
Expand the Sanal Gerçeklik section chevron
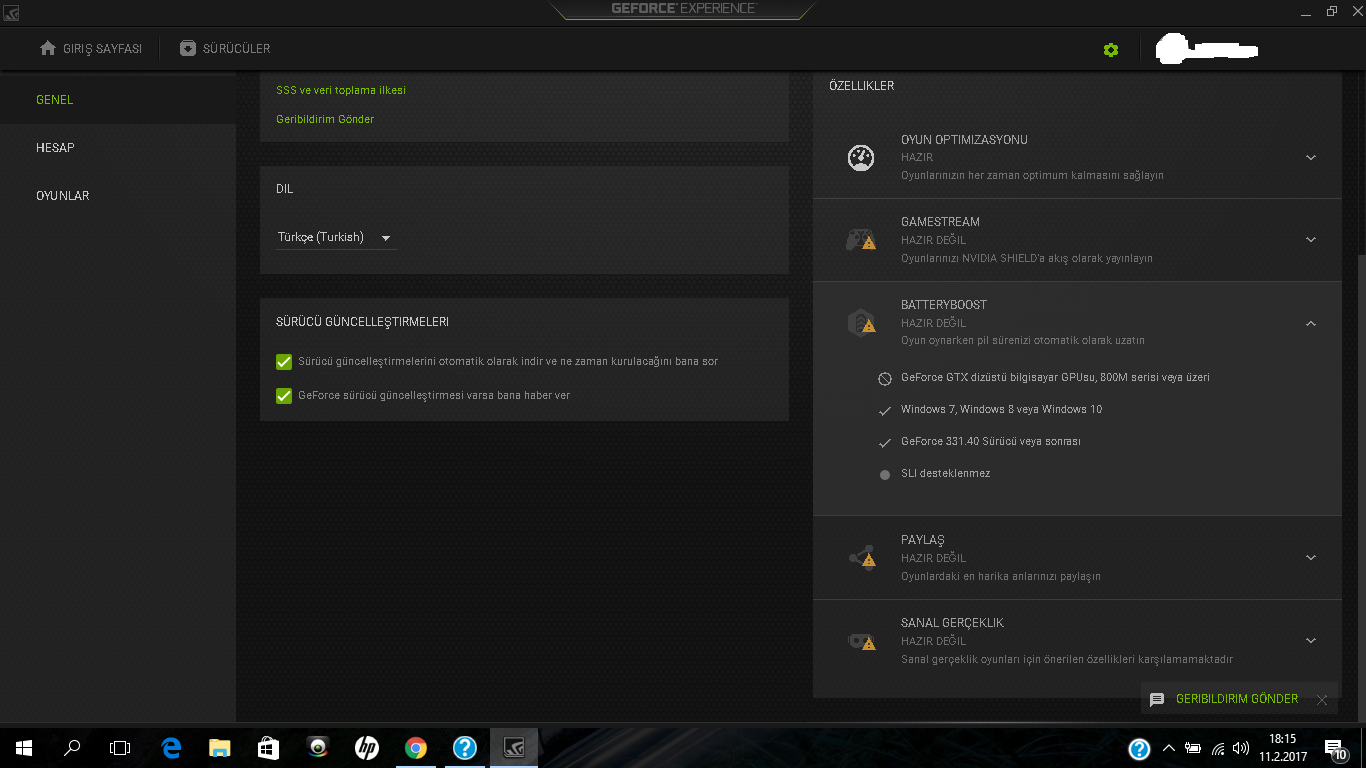(x=1311, y=641)
